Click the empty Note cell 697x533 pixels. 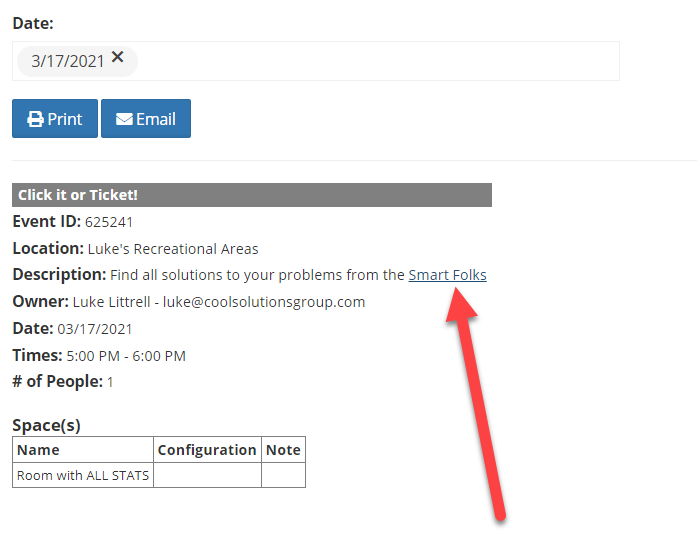pyautogui.click(x=283, y=476)
